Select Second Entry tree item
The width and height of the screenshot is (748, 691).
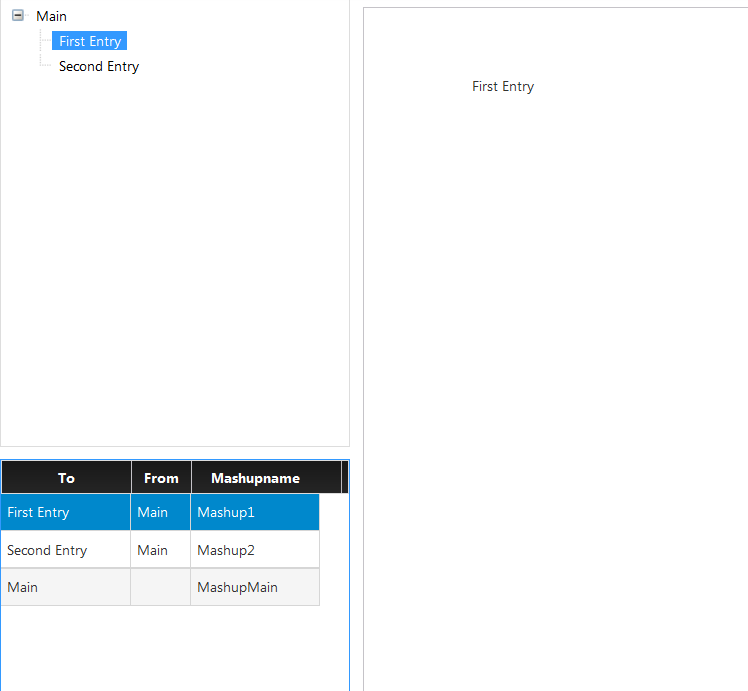[x=99, y=66]
